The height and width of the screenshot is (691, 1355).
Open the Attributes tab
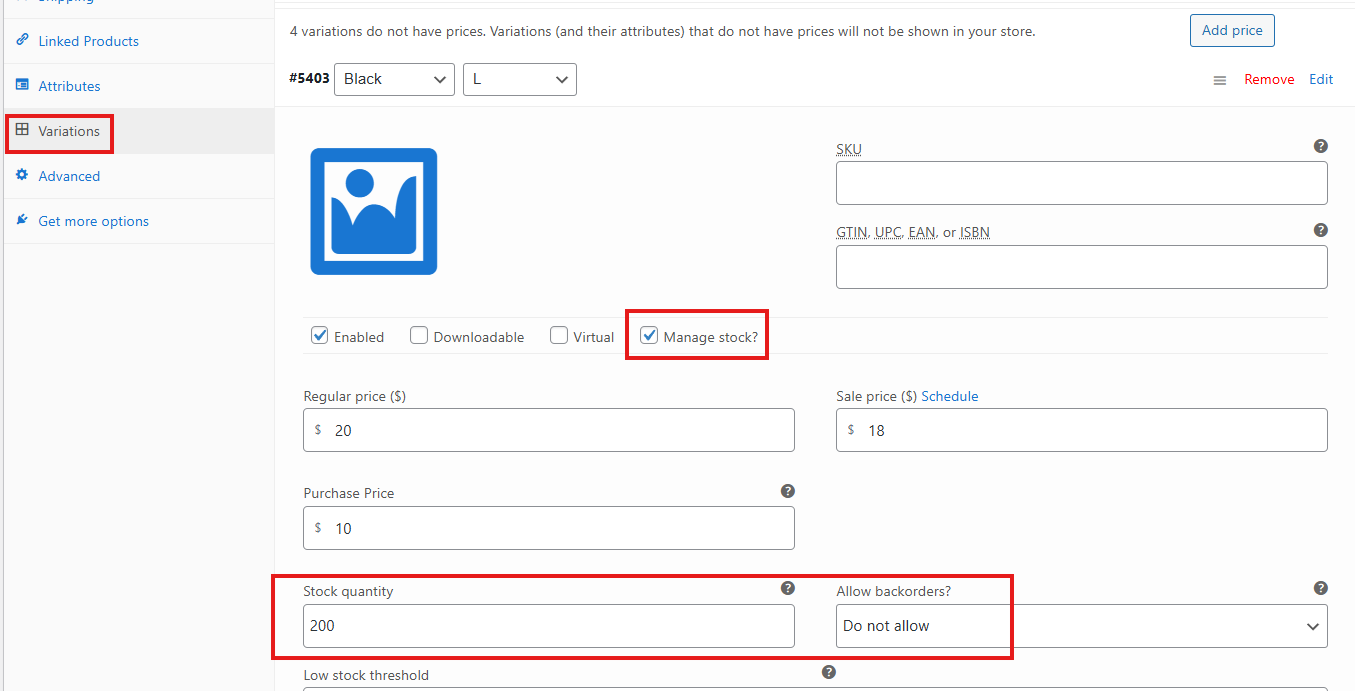pos(139,86)
